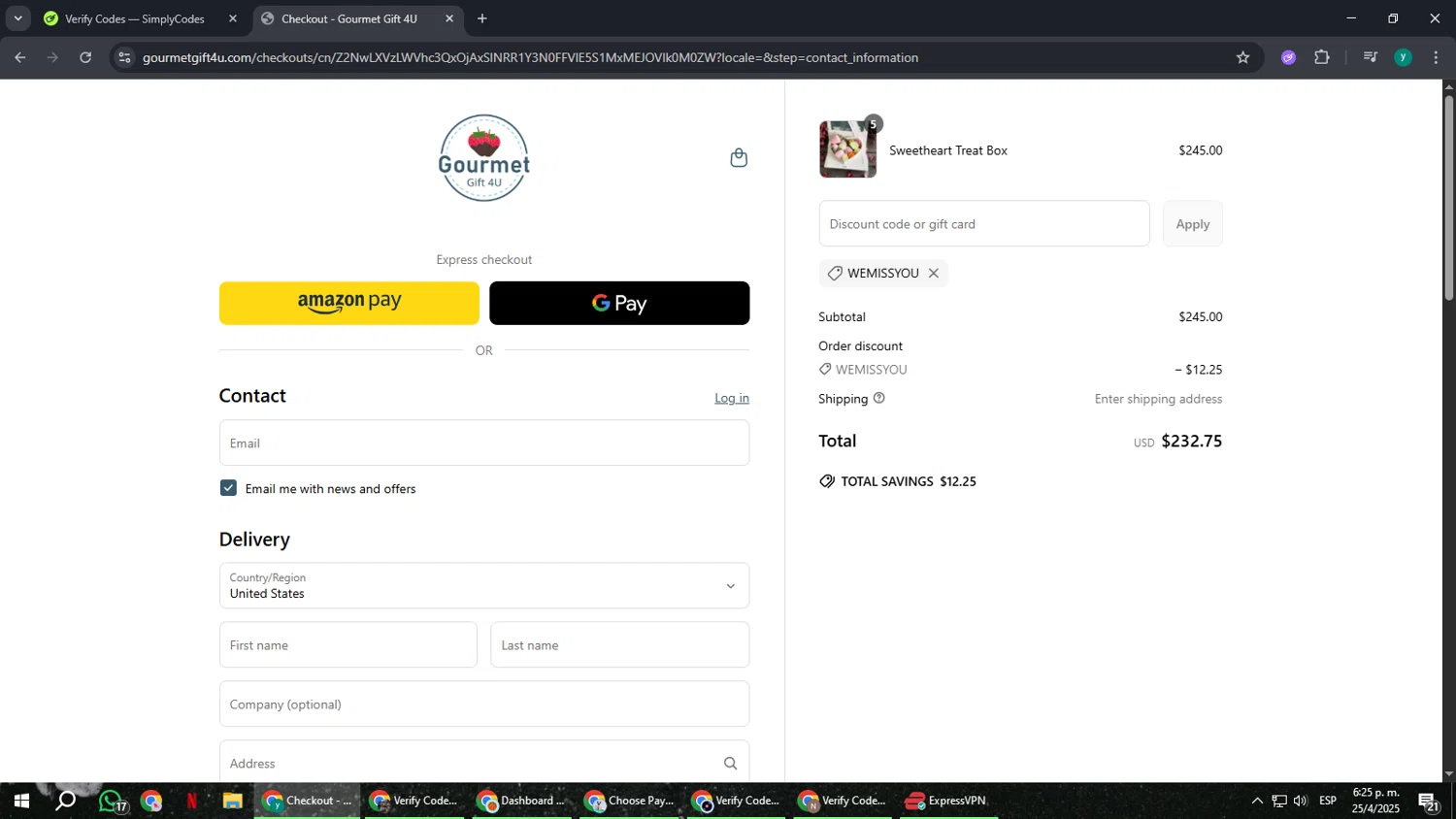Show hidden system tray icons
The width and height of the screenshot is (1456, 819).
(x=1257, y=802)
